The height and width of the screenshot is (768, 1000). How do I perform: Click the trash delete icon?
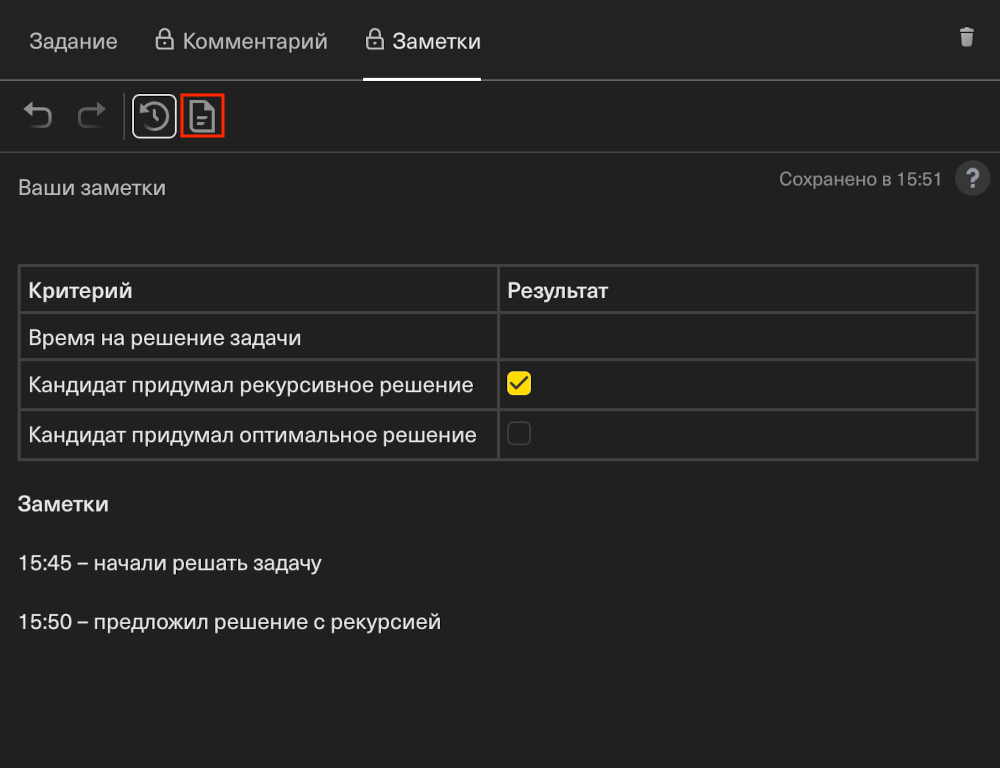click(966, 37)
